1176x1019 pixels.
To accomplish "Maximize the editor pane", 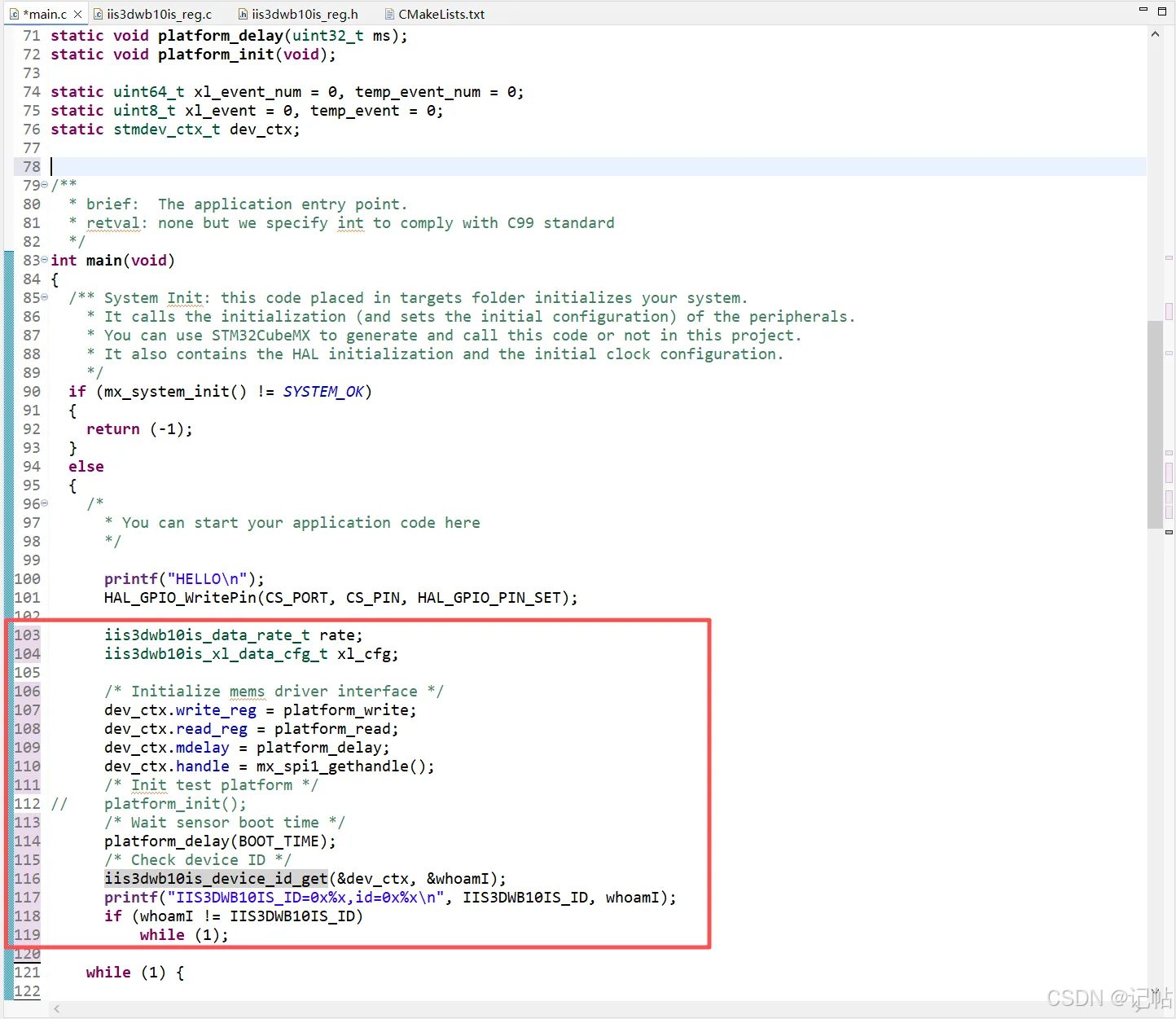I will click(1161, 11).
